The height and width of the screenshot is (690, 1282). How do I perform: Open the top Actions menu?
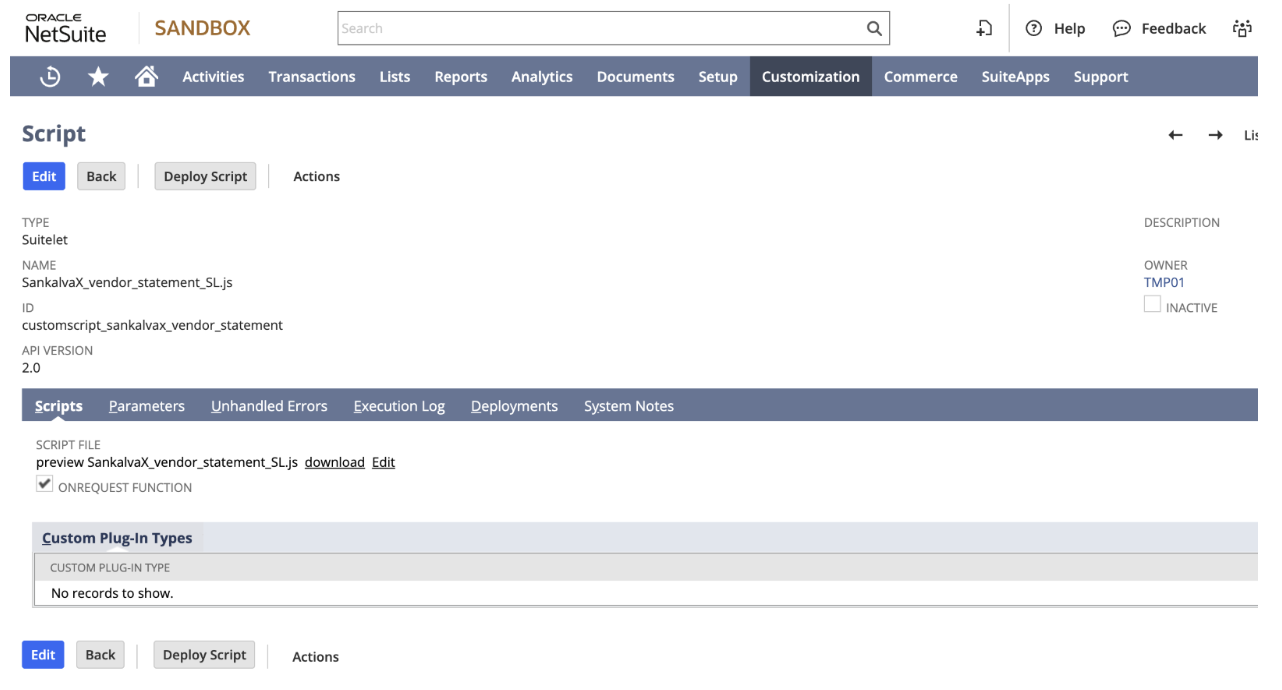(316, 177)
